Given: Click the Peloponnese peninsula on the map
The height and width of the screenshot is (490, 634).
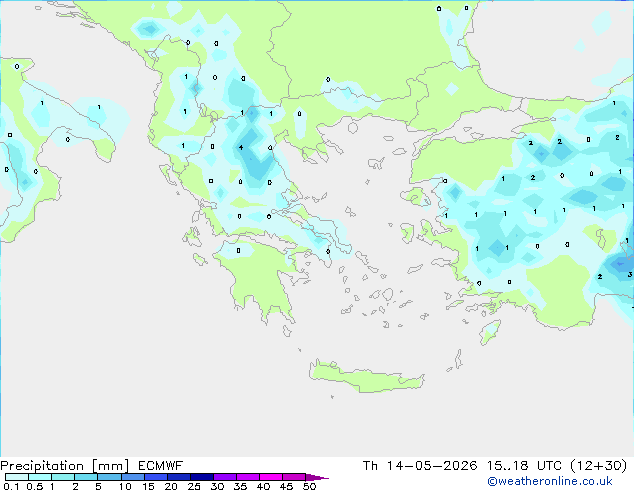Looking at the screenshot, I should point(261,279).
